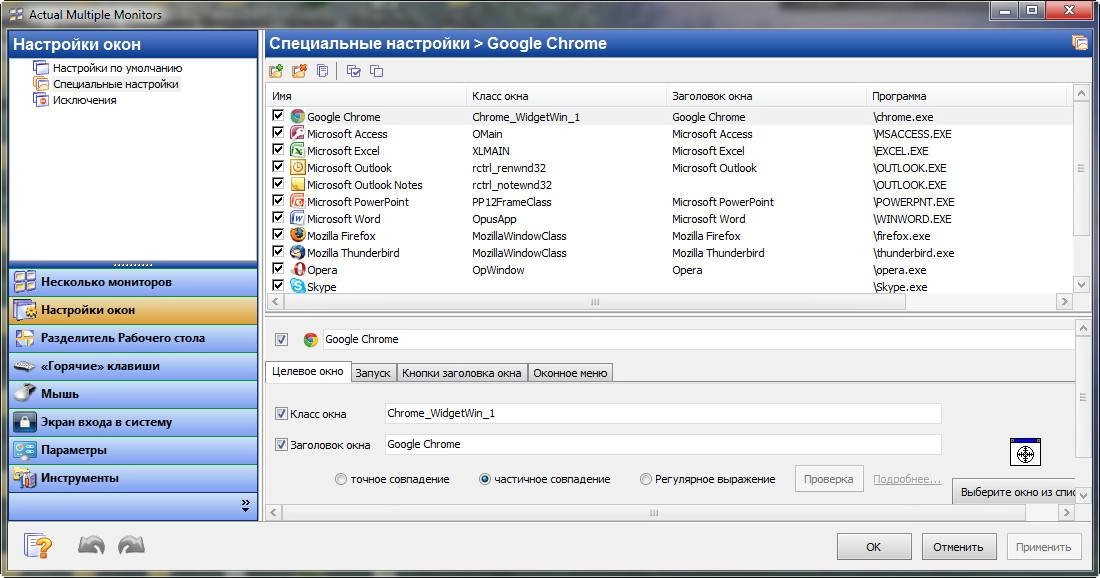Image resolution: width=1100 pixels, height=578 pixels.
Task: Open the Мышь settings section
Action: coord(133,394)
